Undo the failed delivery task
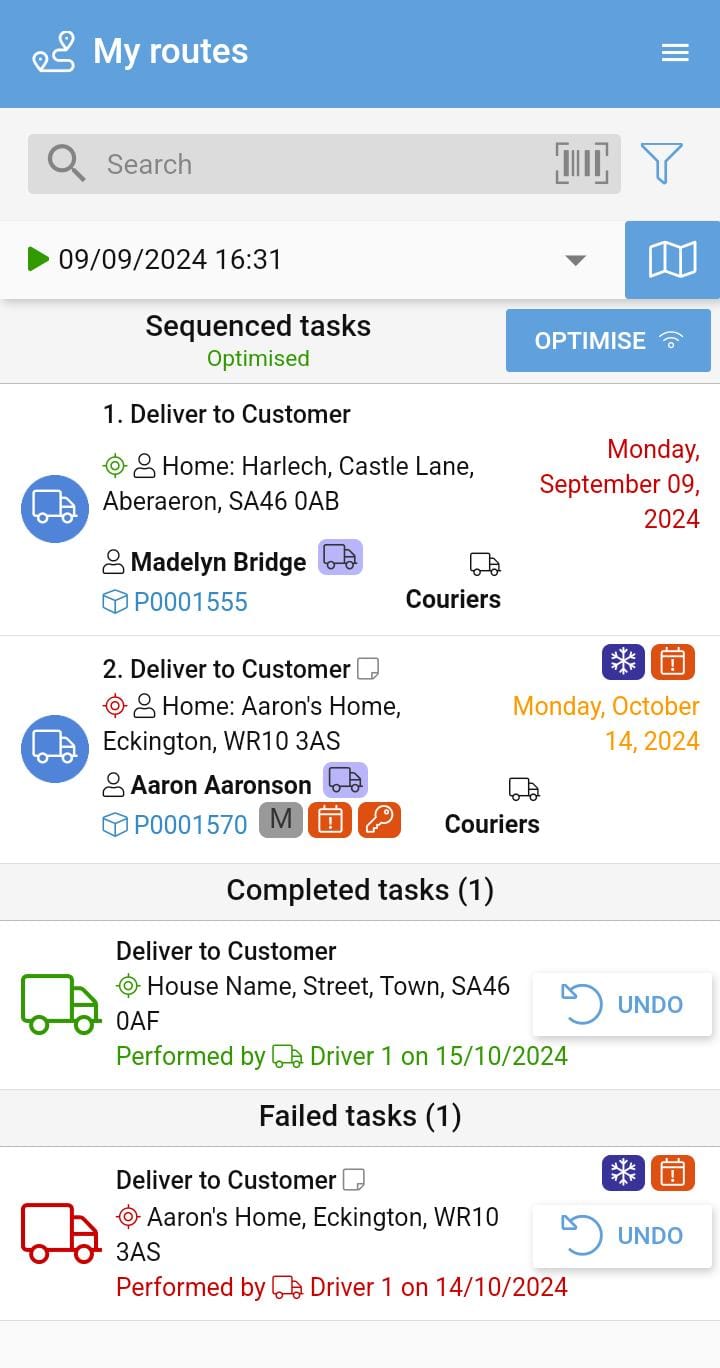This screenshot has height=1368, width=720. click(622, 1236)
